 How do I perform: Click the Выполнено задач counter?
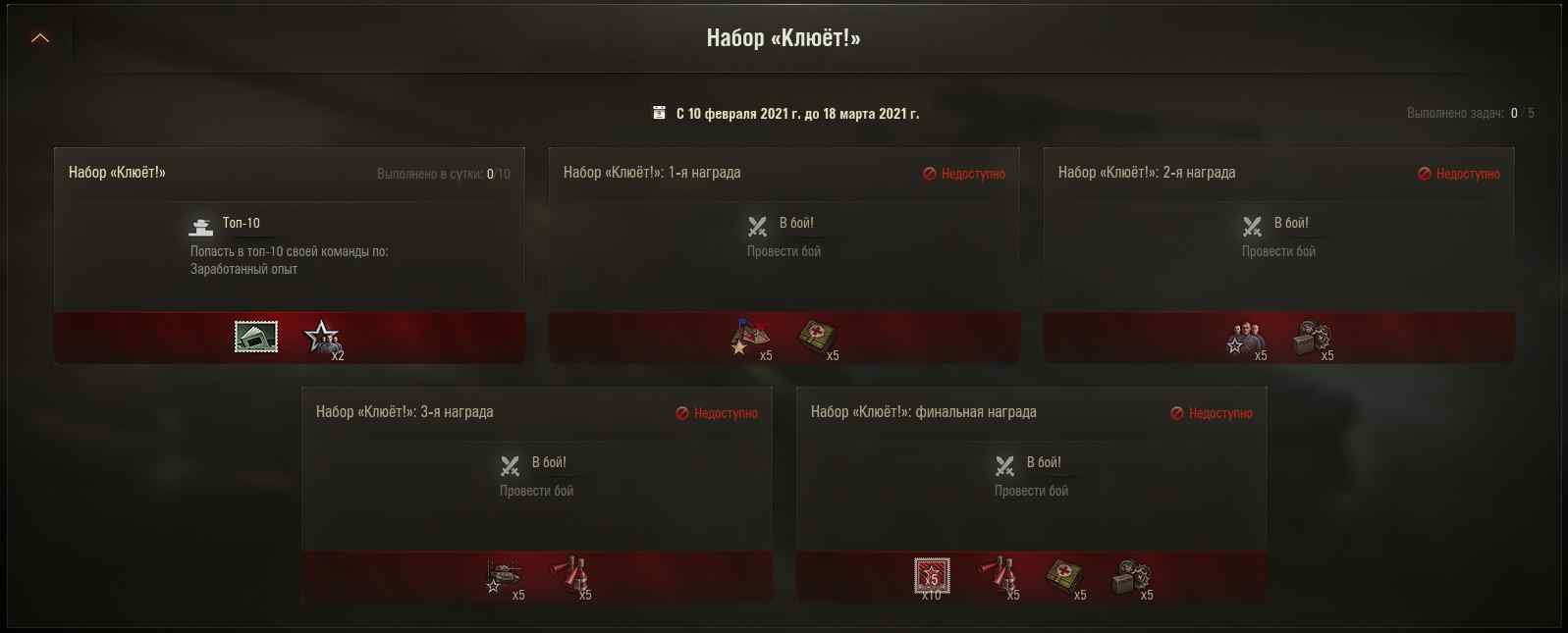[x=1471, y=114]
